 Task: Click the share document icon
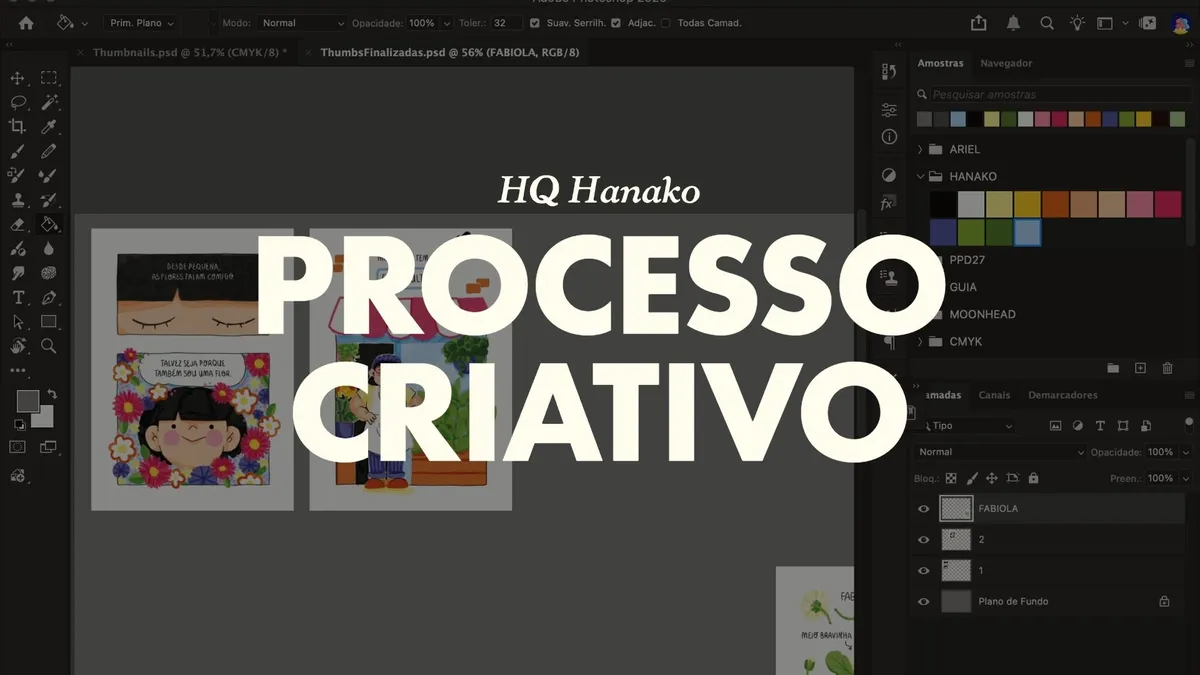[x=979, y=23]
